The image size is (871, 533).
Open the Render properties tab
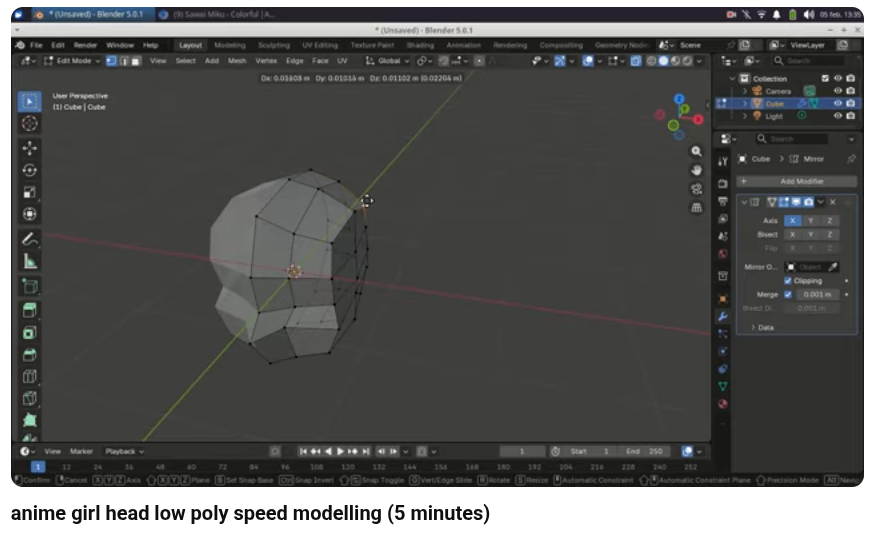tap(723, 183)
